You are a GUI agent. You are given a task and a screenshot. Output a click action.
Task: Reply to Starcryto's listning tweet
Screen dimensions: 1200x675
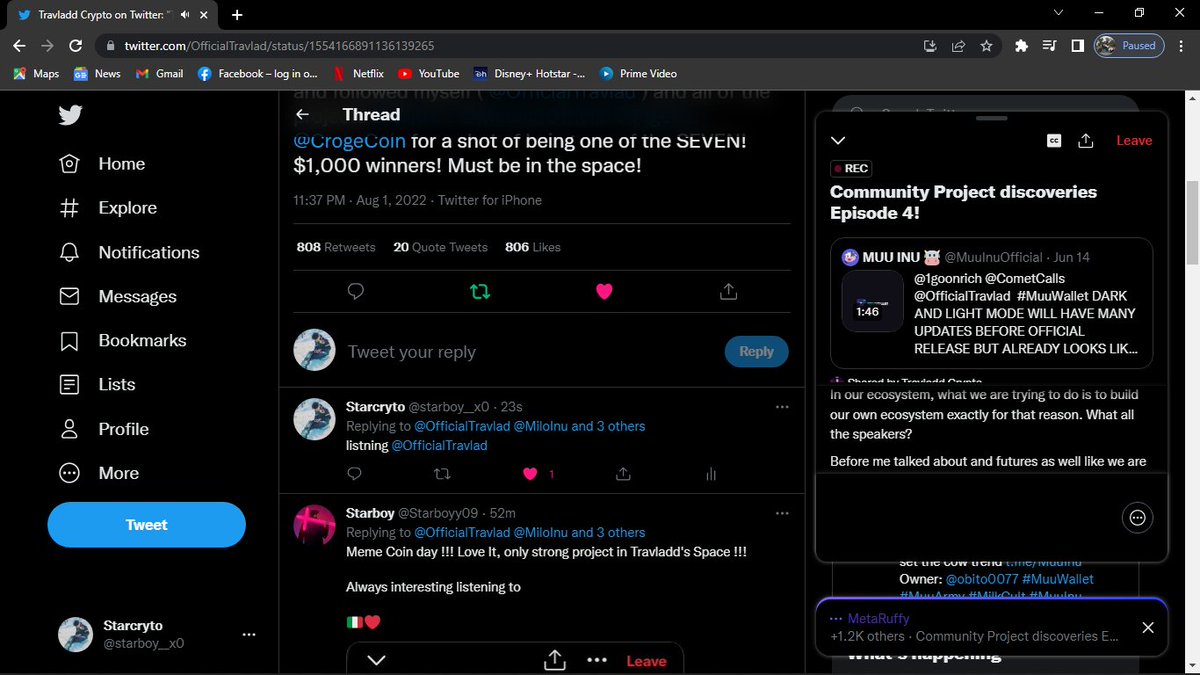[355, 474]
